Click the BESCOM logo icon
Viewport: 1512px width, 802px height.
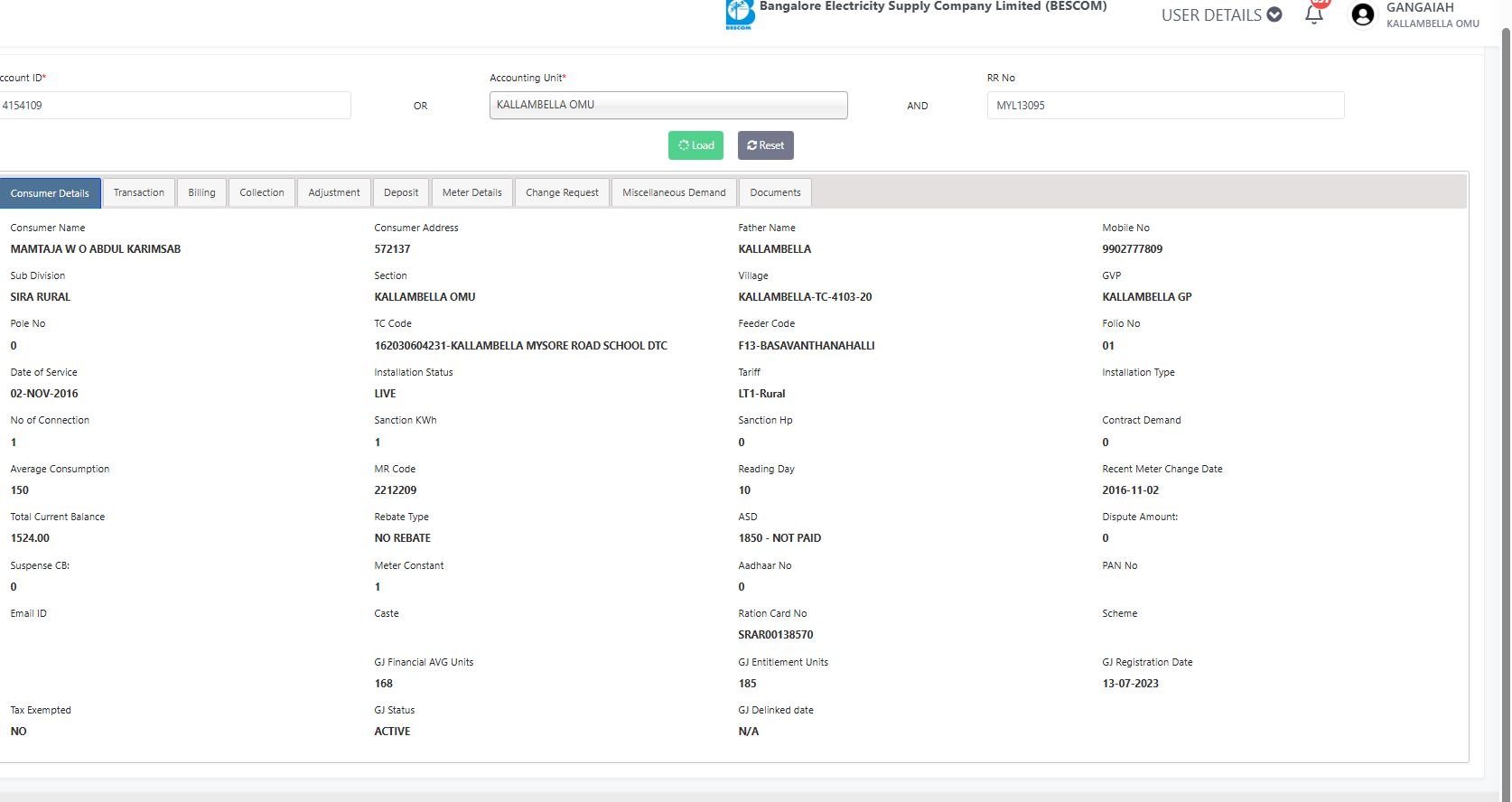[x=740, y=14]
